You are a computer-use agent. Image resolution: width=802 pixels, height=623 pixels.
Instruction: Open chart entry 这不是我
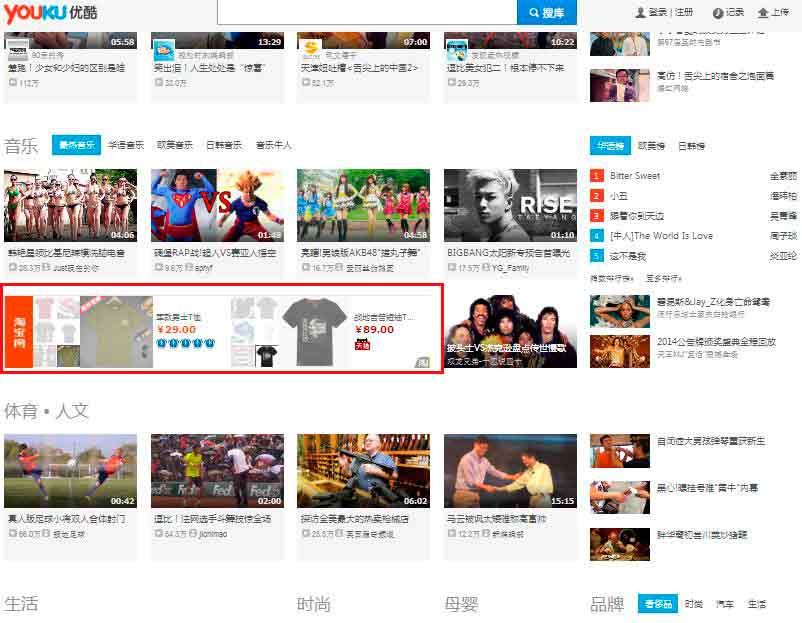coord(628,256)
